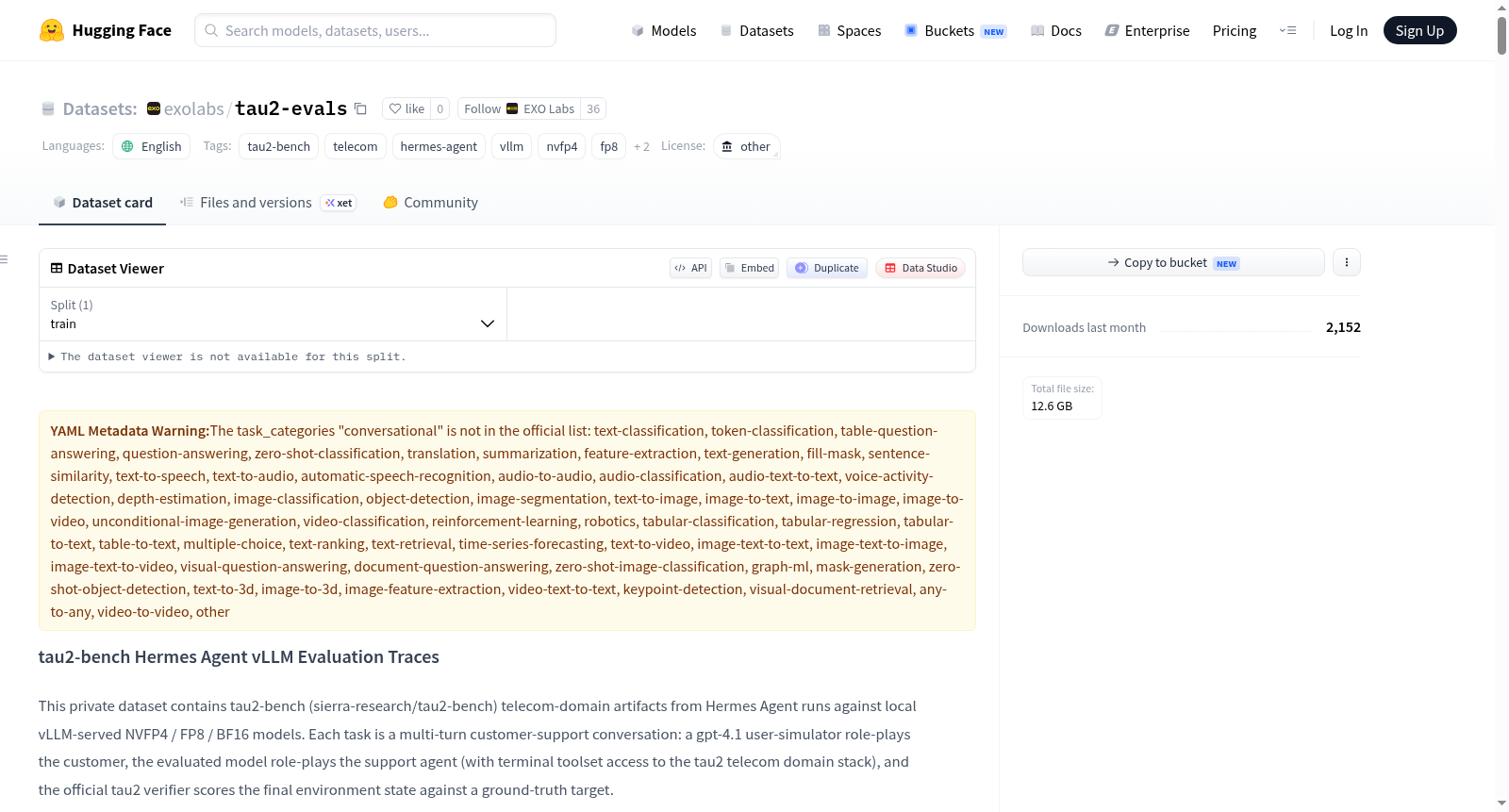Open the exolabs organization link

193,108
